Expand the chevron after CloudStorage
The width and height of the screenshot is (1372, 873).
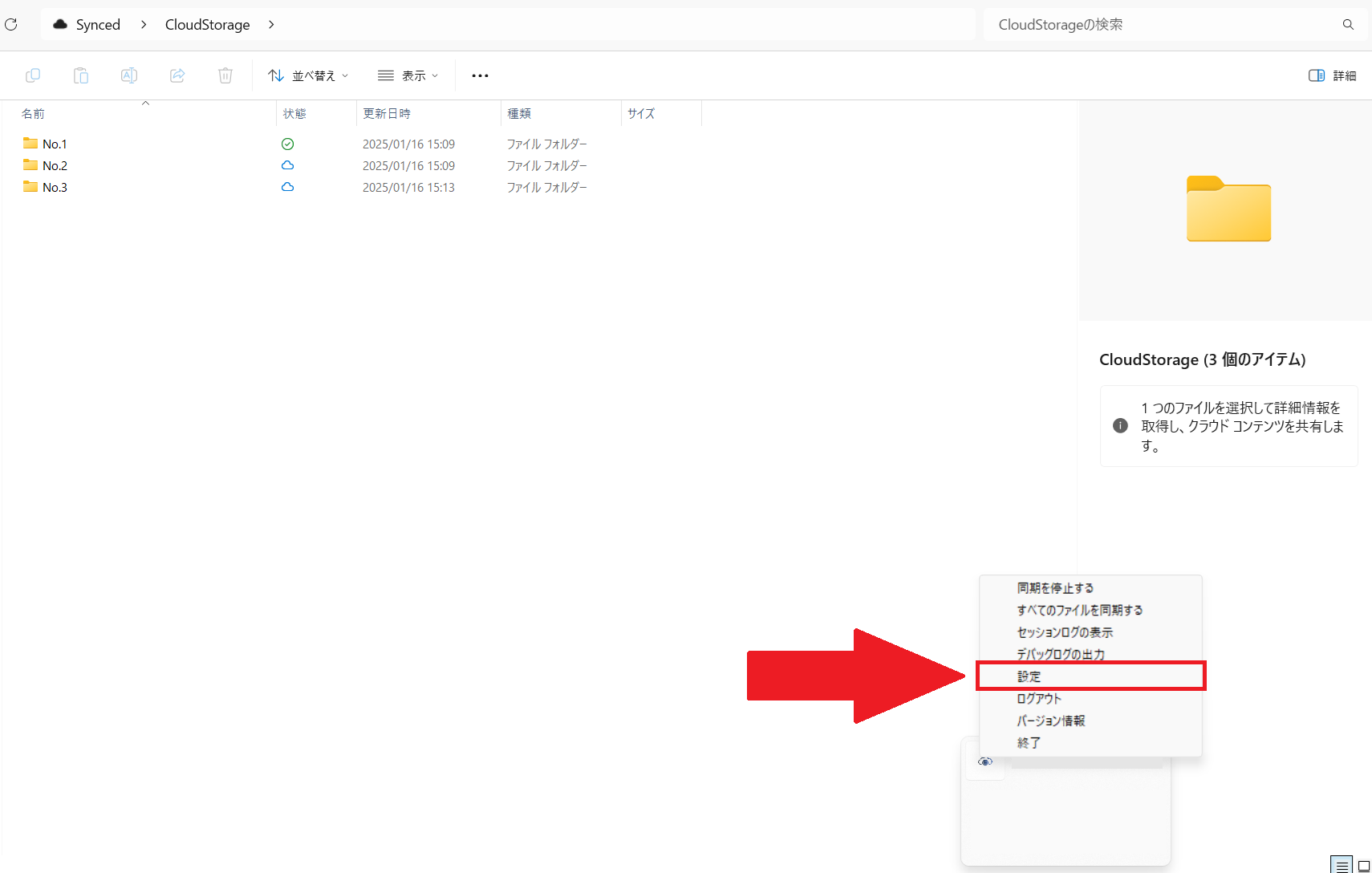pyautogui.click(x=271, y=25)
